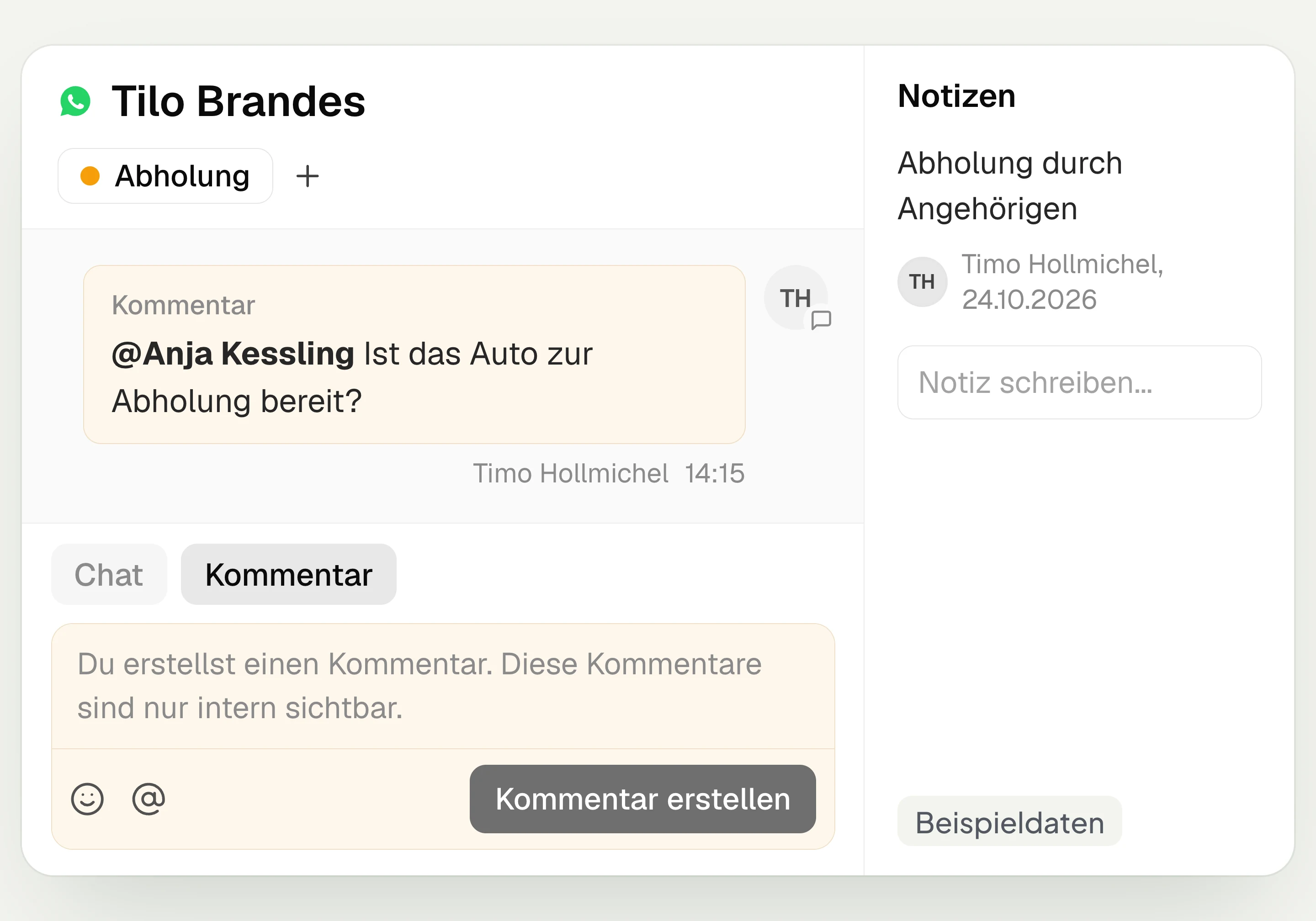Open the emoji picker smiley icon
Image resolution: width=1316 pixels, height=921 pixels.
click(x=87, y=799)
